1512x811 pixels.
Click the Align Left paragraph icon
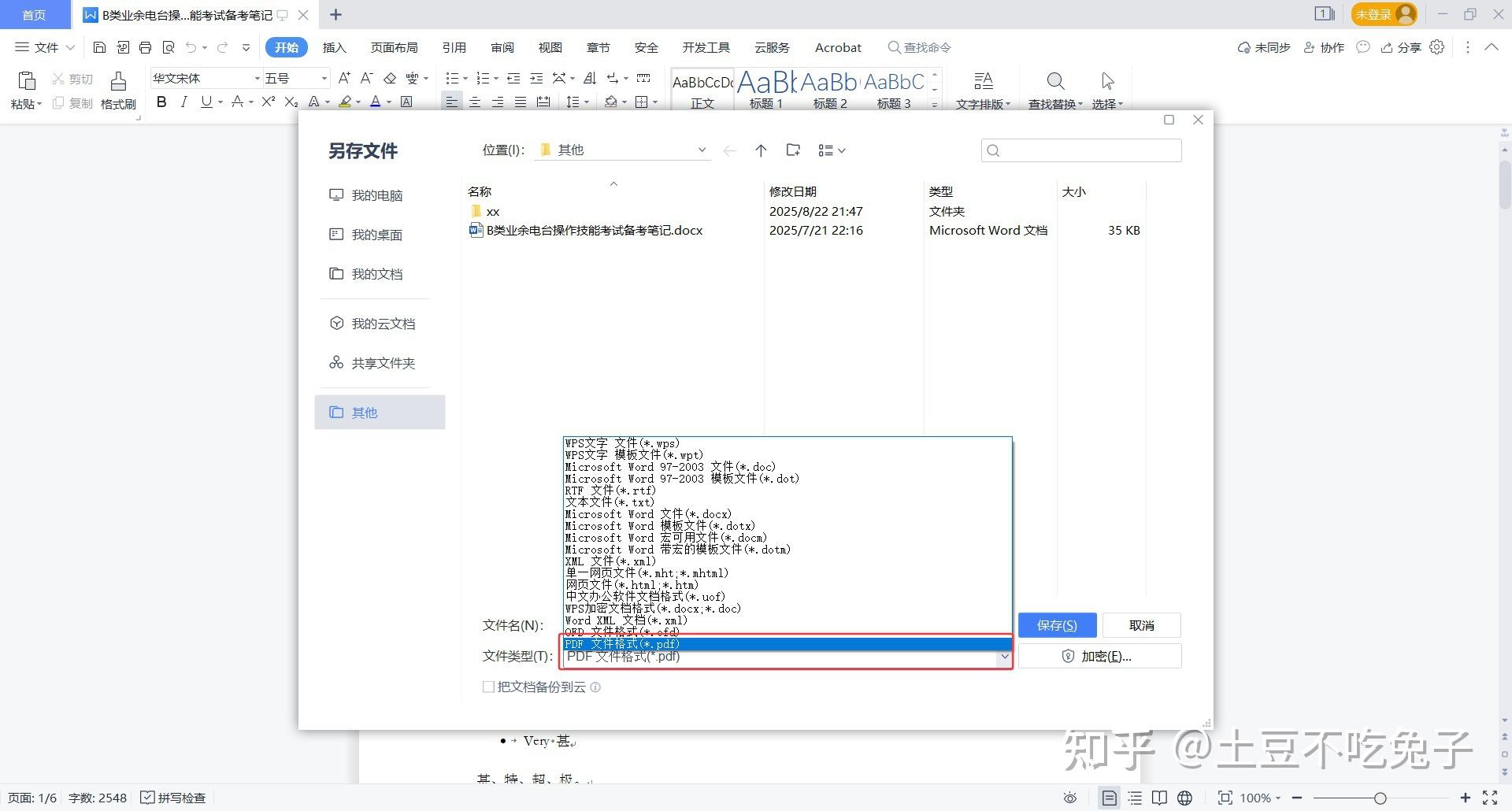[451, 102]
